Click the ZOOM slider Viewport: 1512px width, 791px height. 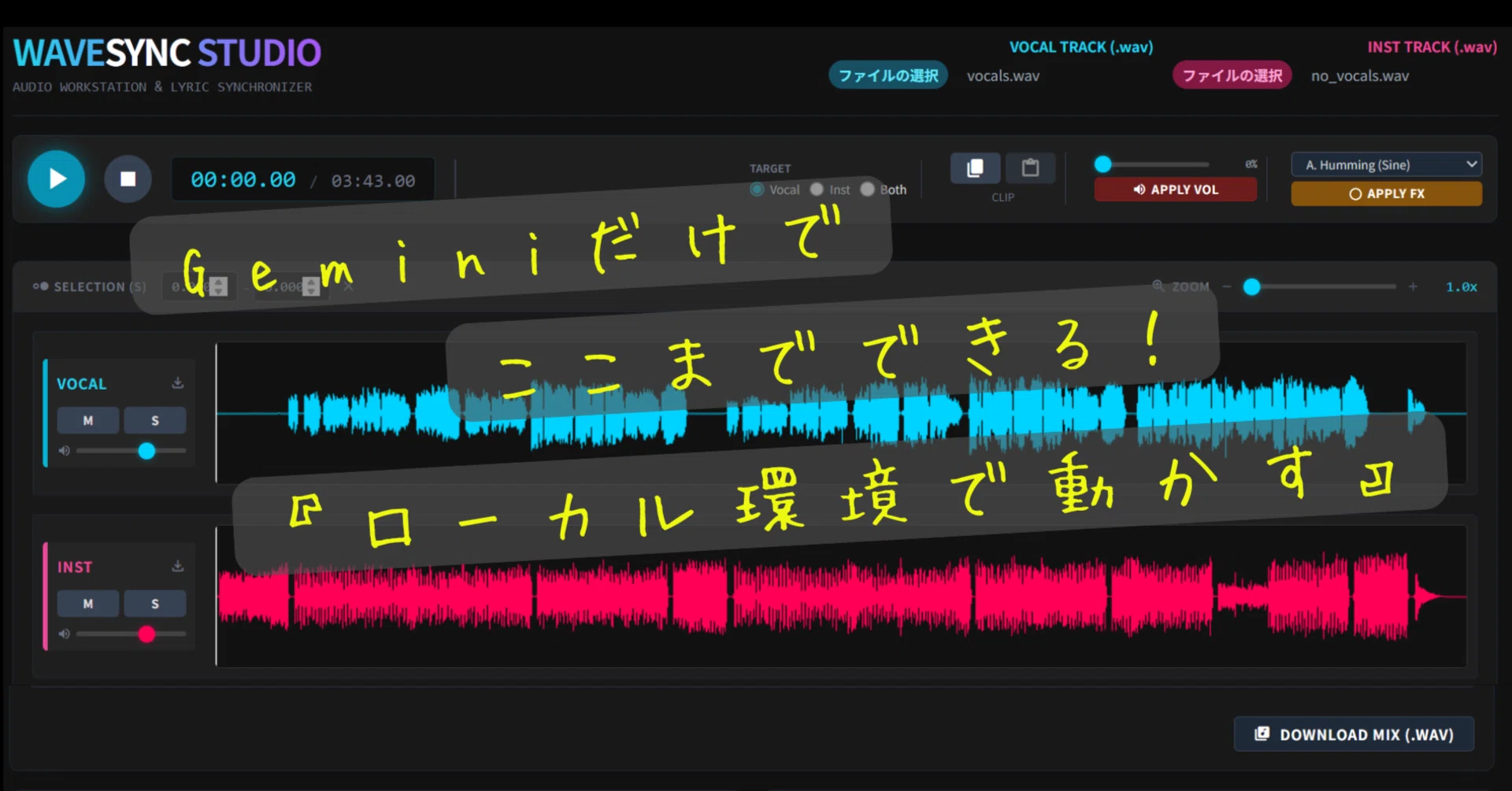(1320, 287)
